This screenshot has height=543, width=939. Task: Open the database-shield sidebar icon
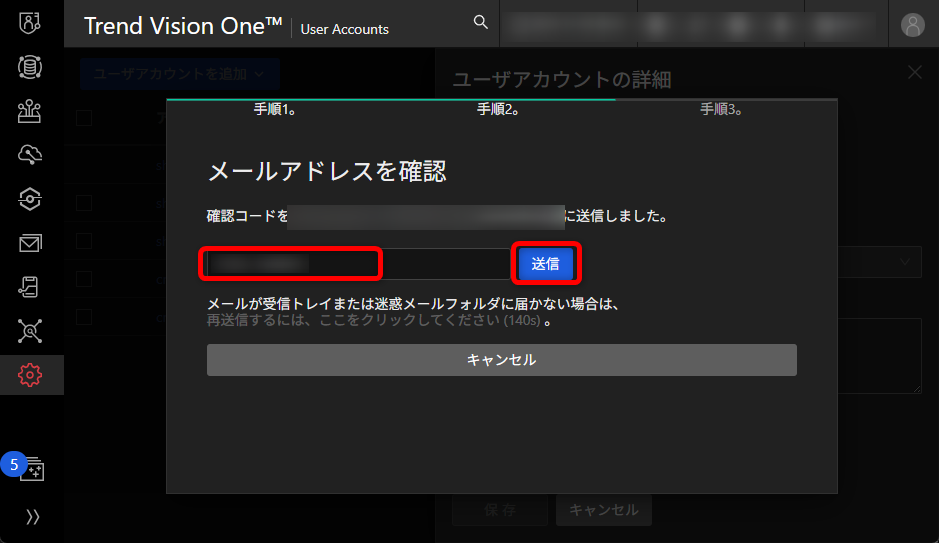[x=29, y=67]
